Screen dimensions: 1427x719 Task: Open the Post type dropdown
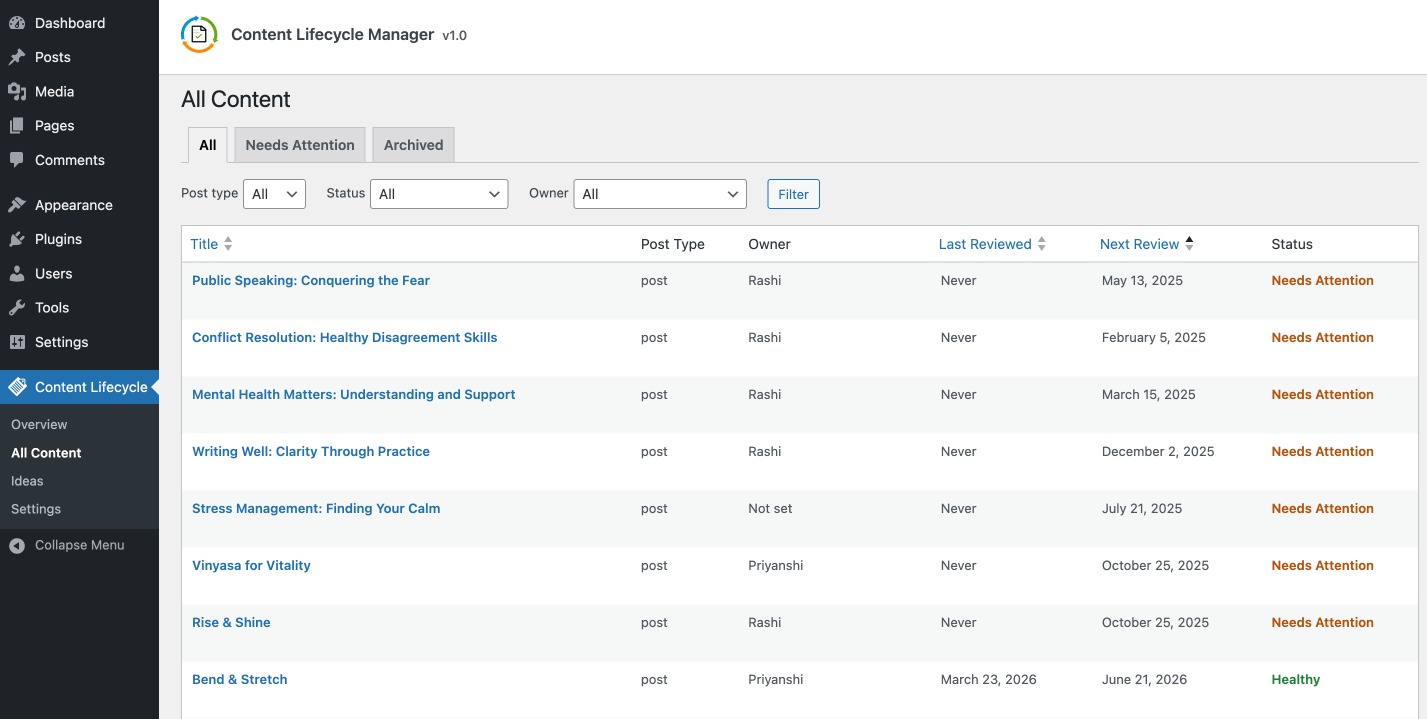(274, 193)
